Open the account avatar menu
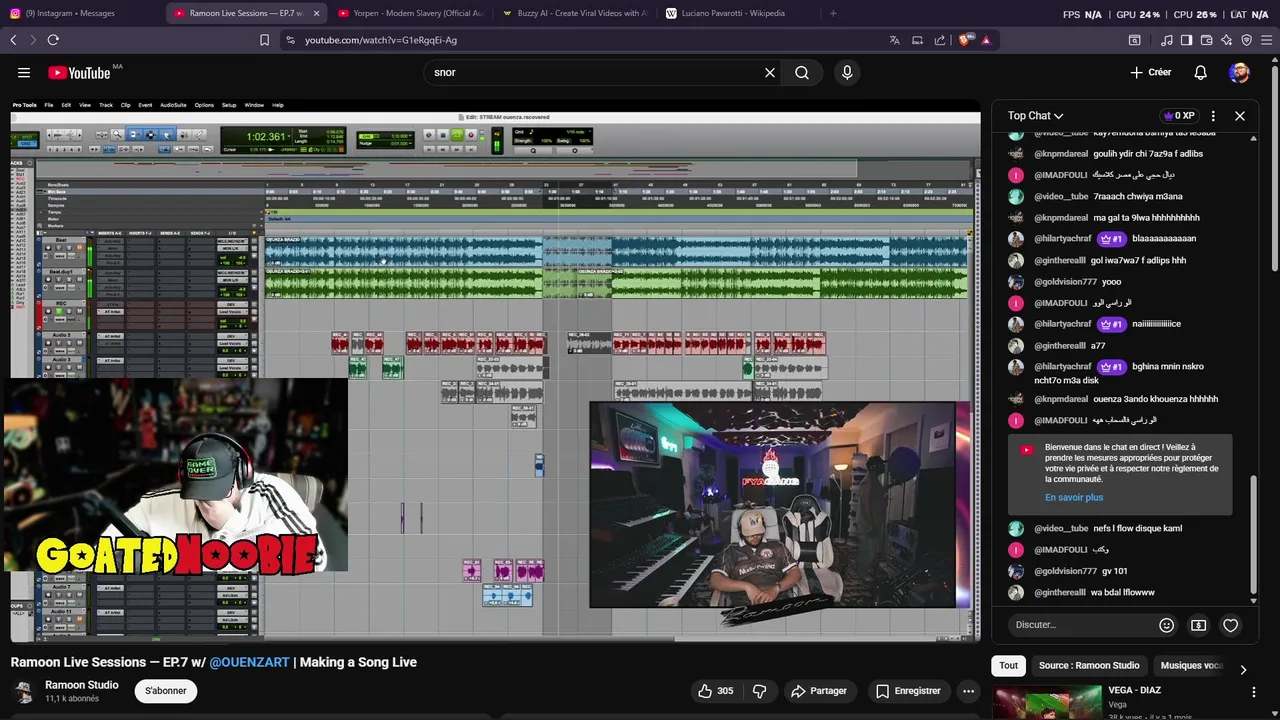Viewport: 1280px width, 720px height. (1239, 72)
